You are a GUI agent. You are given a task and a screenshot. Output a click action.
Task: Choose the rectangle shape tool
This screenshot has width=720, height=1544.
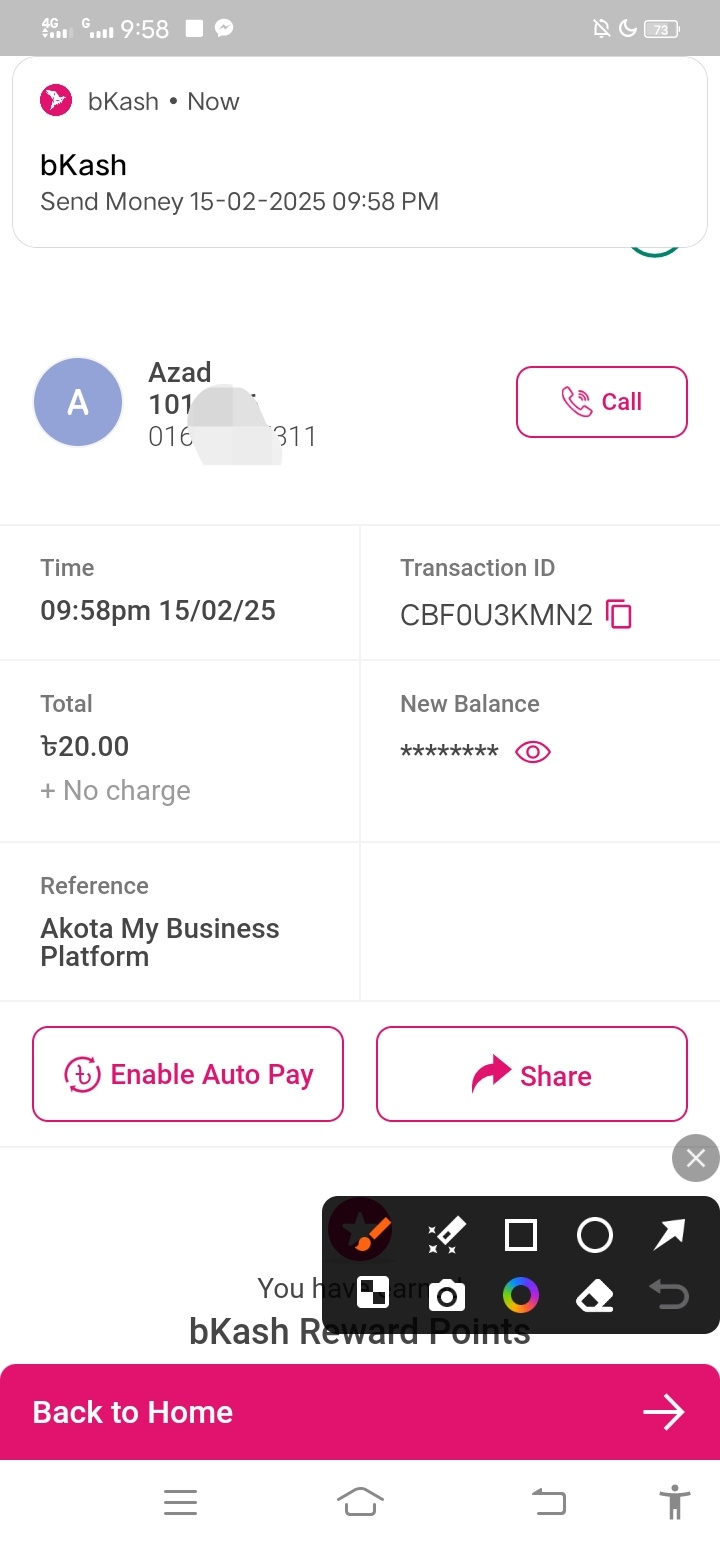pos(521,1235)
